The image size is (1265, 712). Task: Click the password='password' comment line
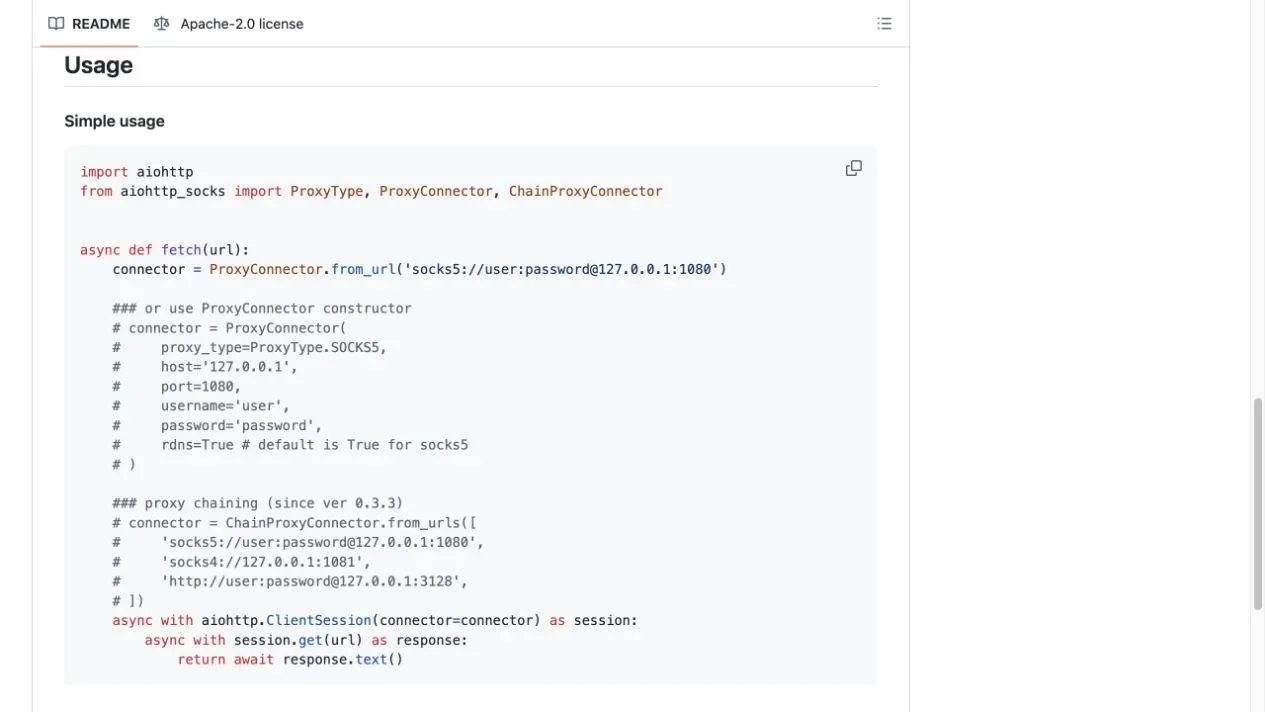pyautogui.click(x=217, y=425)
